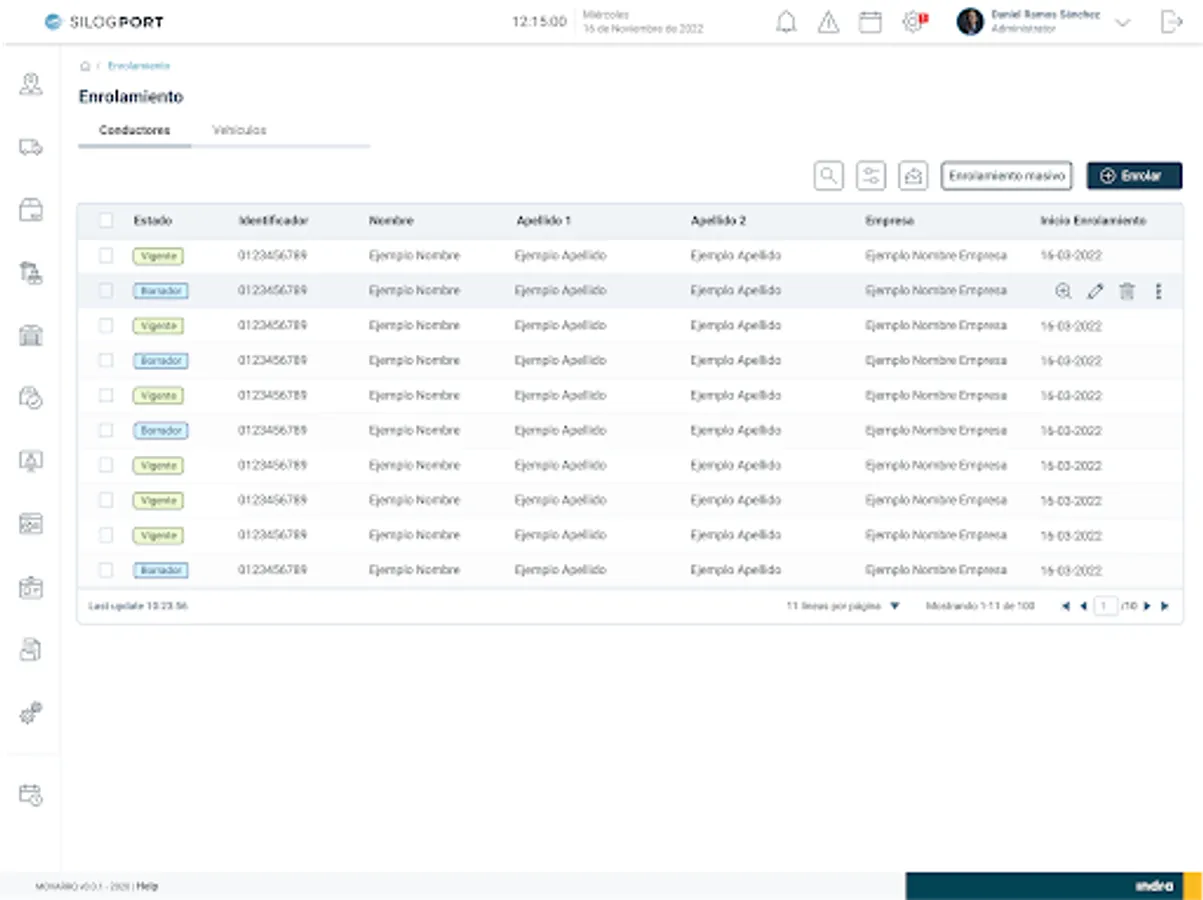Open the truck icon in left sidebar

(31, 148)
